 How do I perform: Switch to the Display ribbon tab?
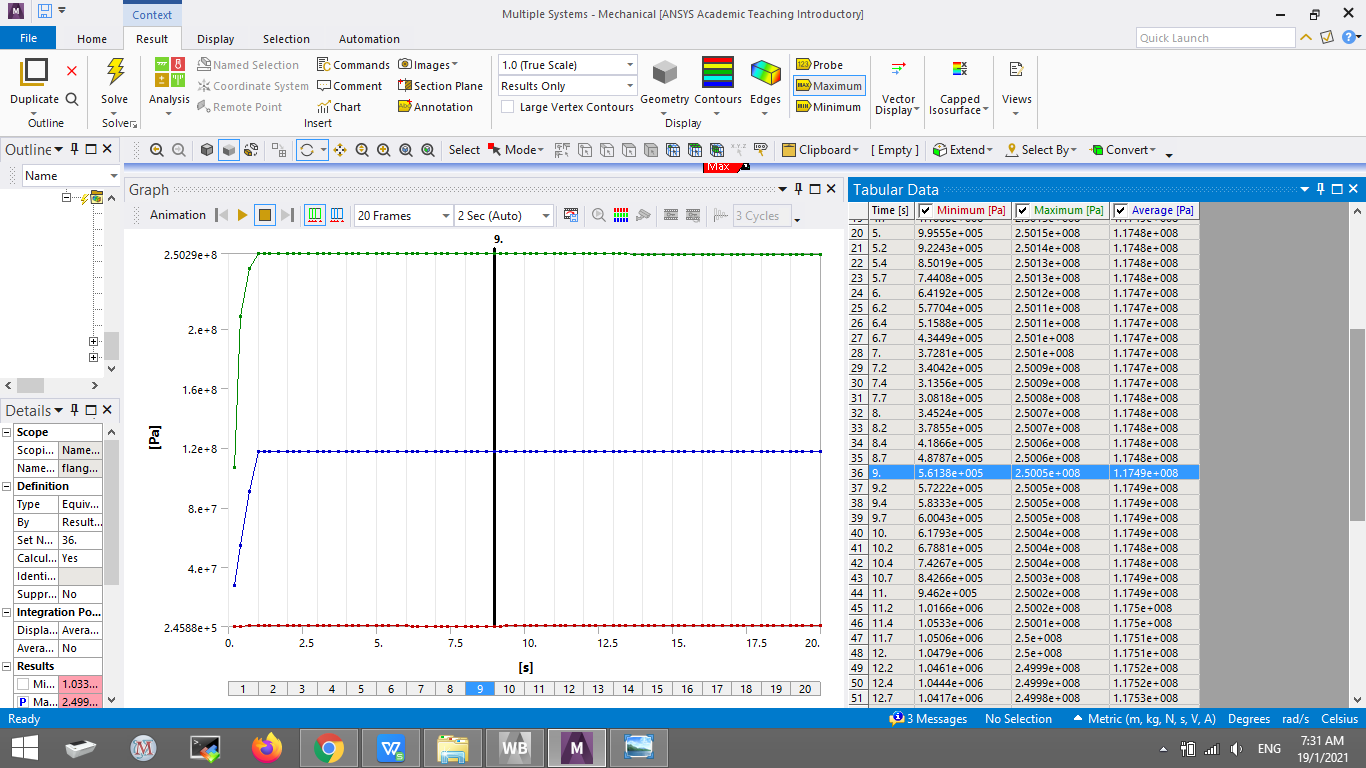(x=215, y=39)
